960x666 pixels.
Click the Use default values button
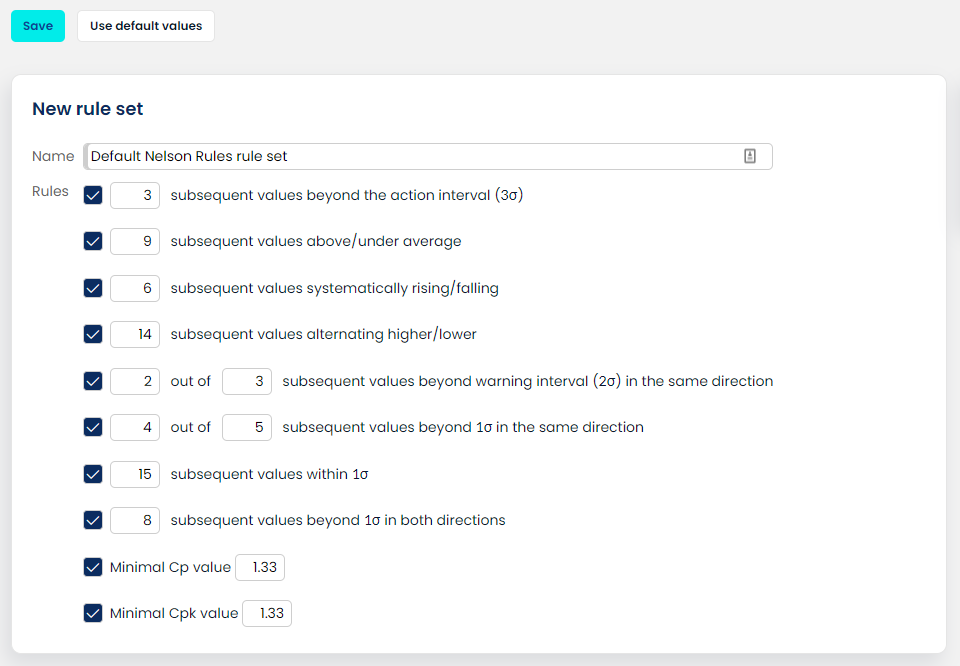coord(145,25)
